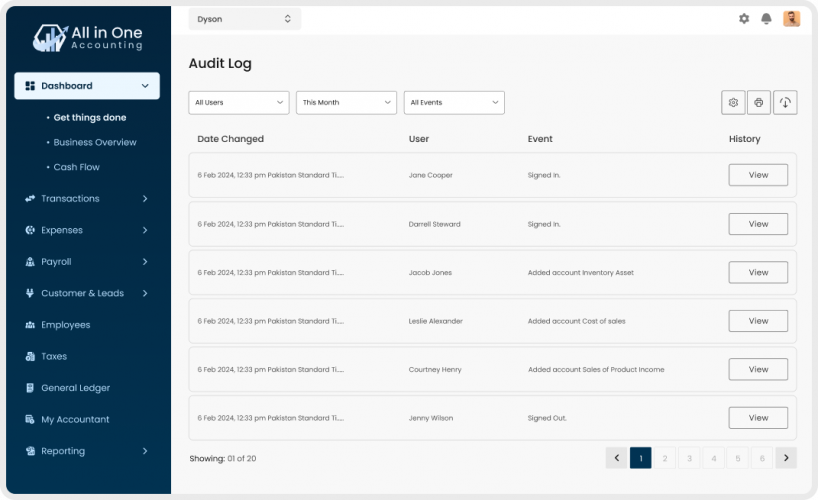Screen dimensions: 818x500
Task: Go to page 6
Action: [762, 458]
